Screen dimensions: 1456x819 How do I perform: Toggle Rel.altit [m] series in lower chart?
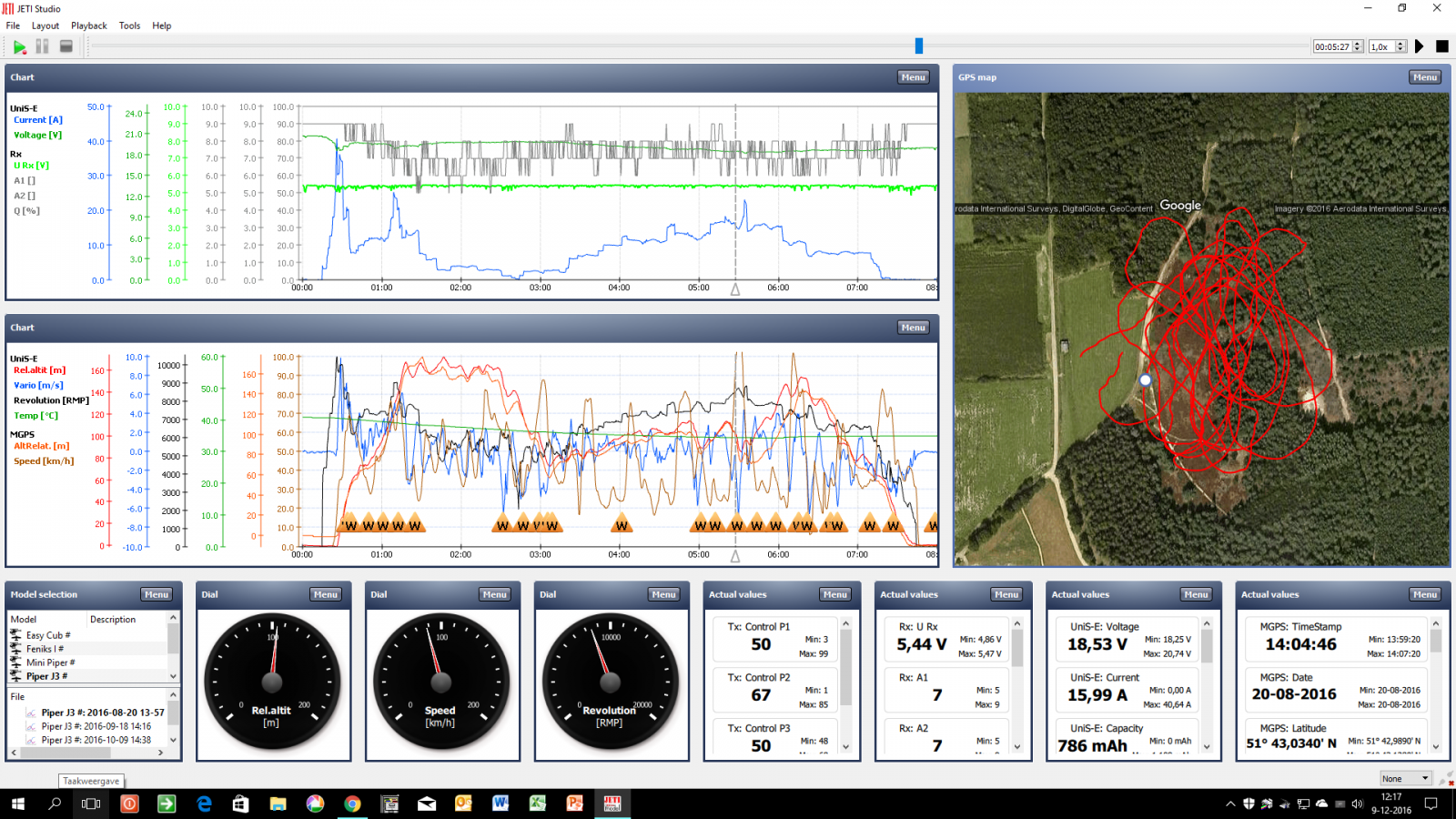(x=39, y=370)
